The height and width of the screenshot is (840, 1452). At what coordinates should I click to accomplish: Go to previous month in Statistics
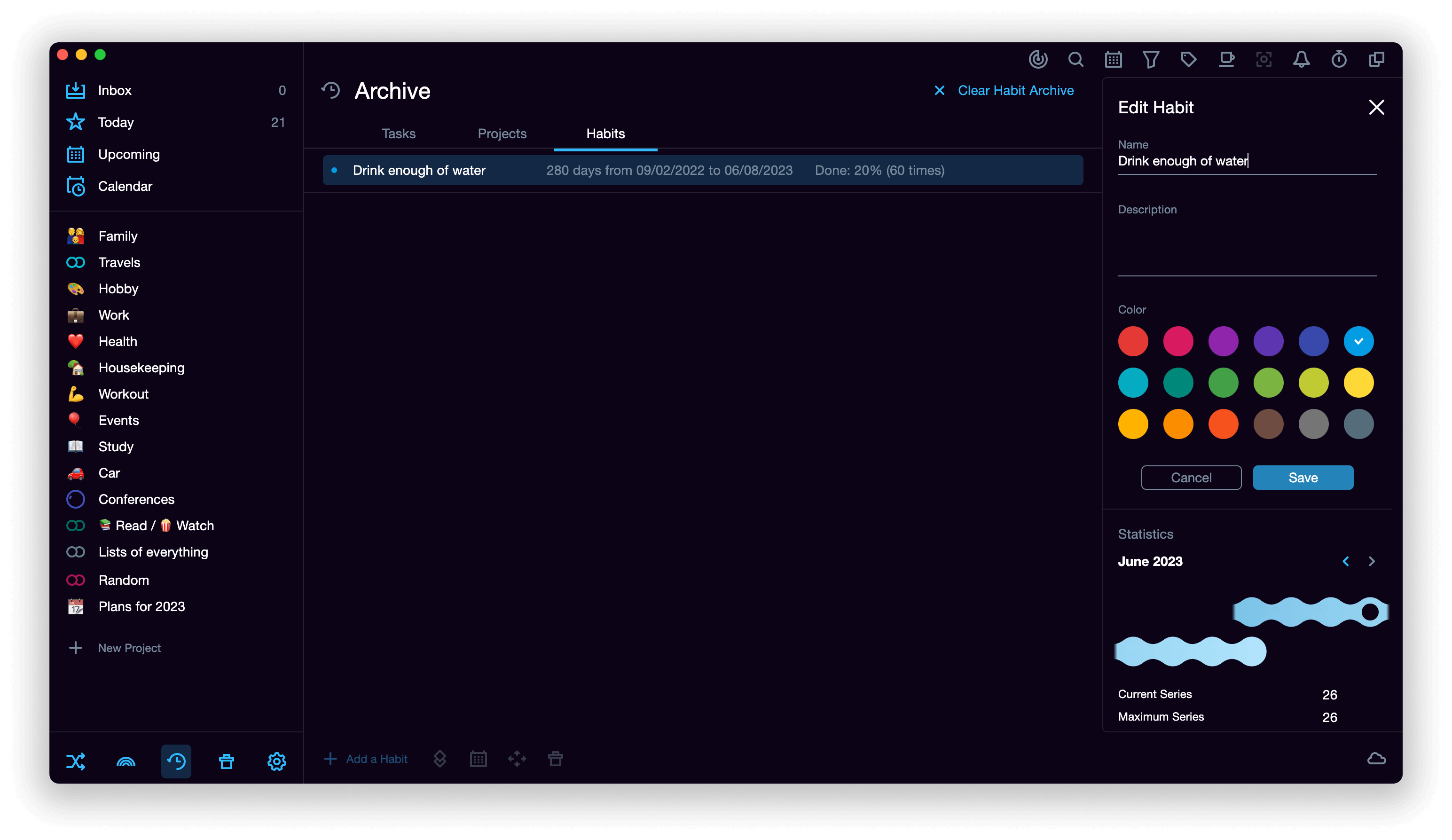(x=1346, y=561)
